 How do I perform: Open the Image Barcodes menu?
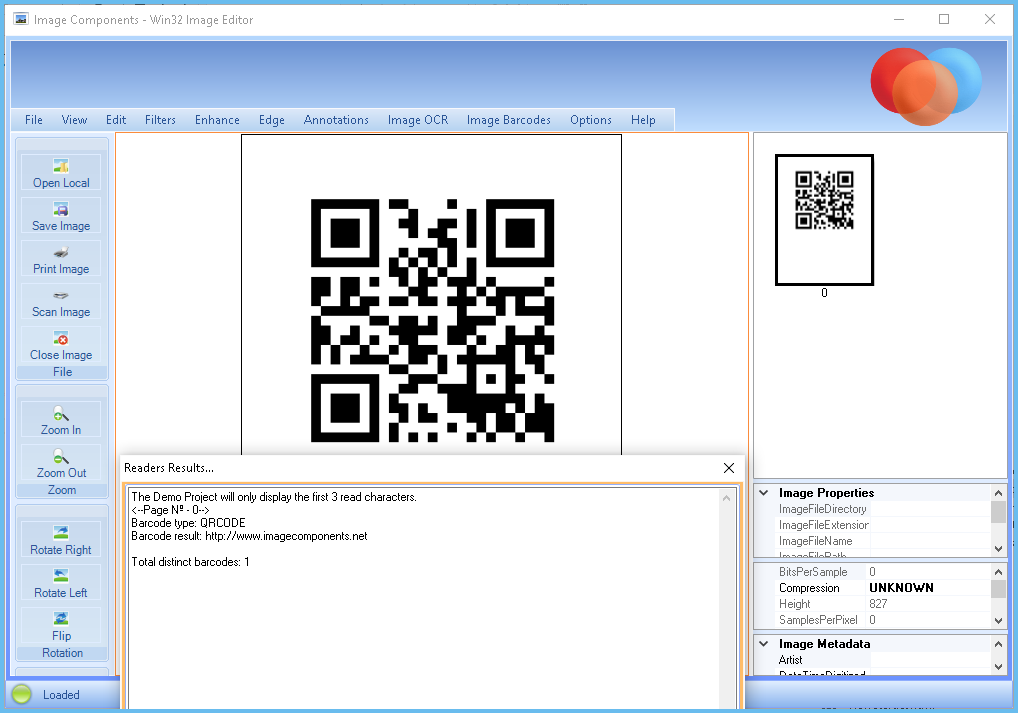[508, 120]
